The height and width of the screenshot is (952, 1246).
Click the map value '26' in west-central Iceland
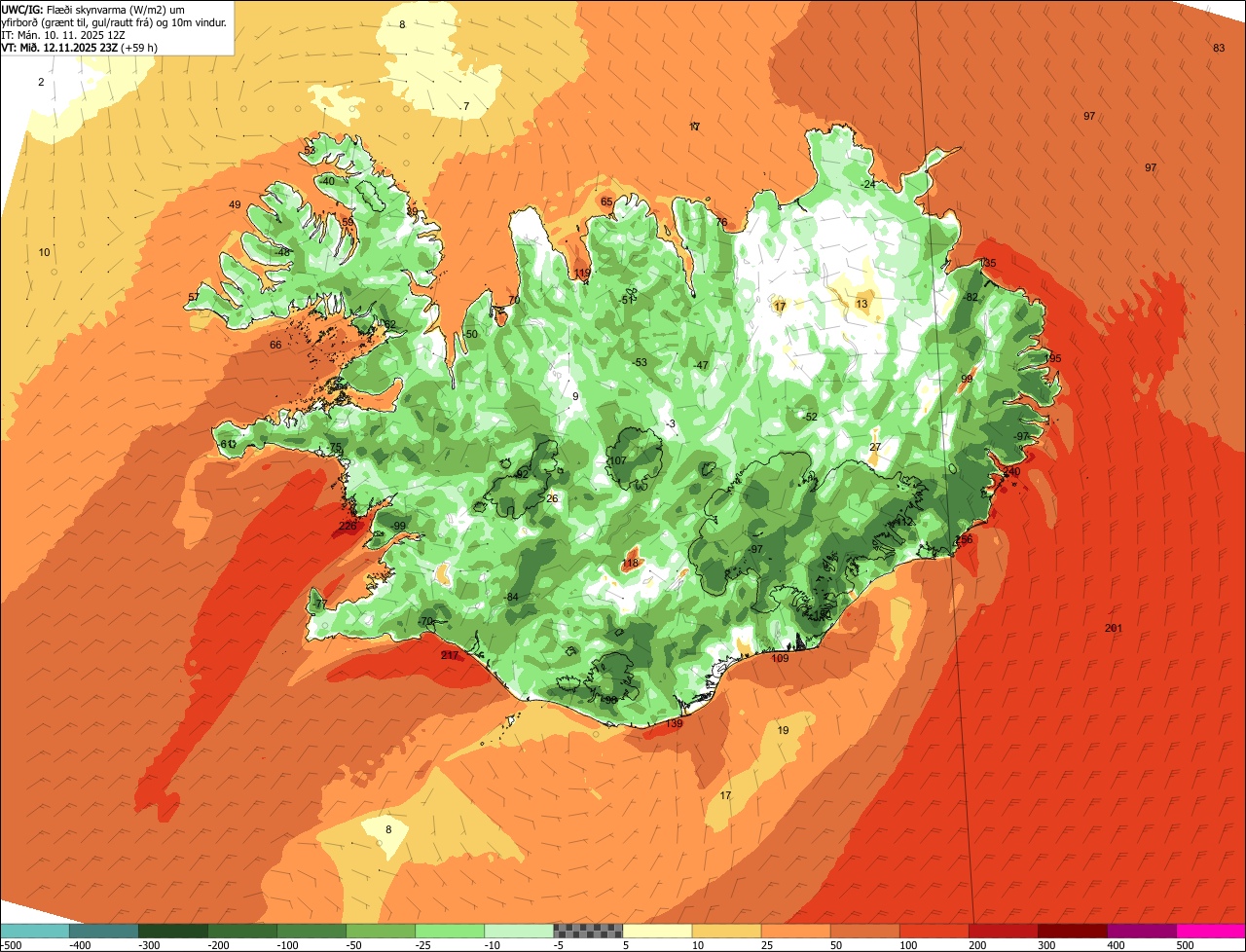click(552, 498)
